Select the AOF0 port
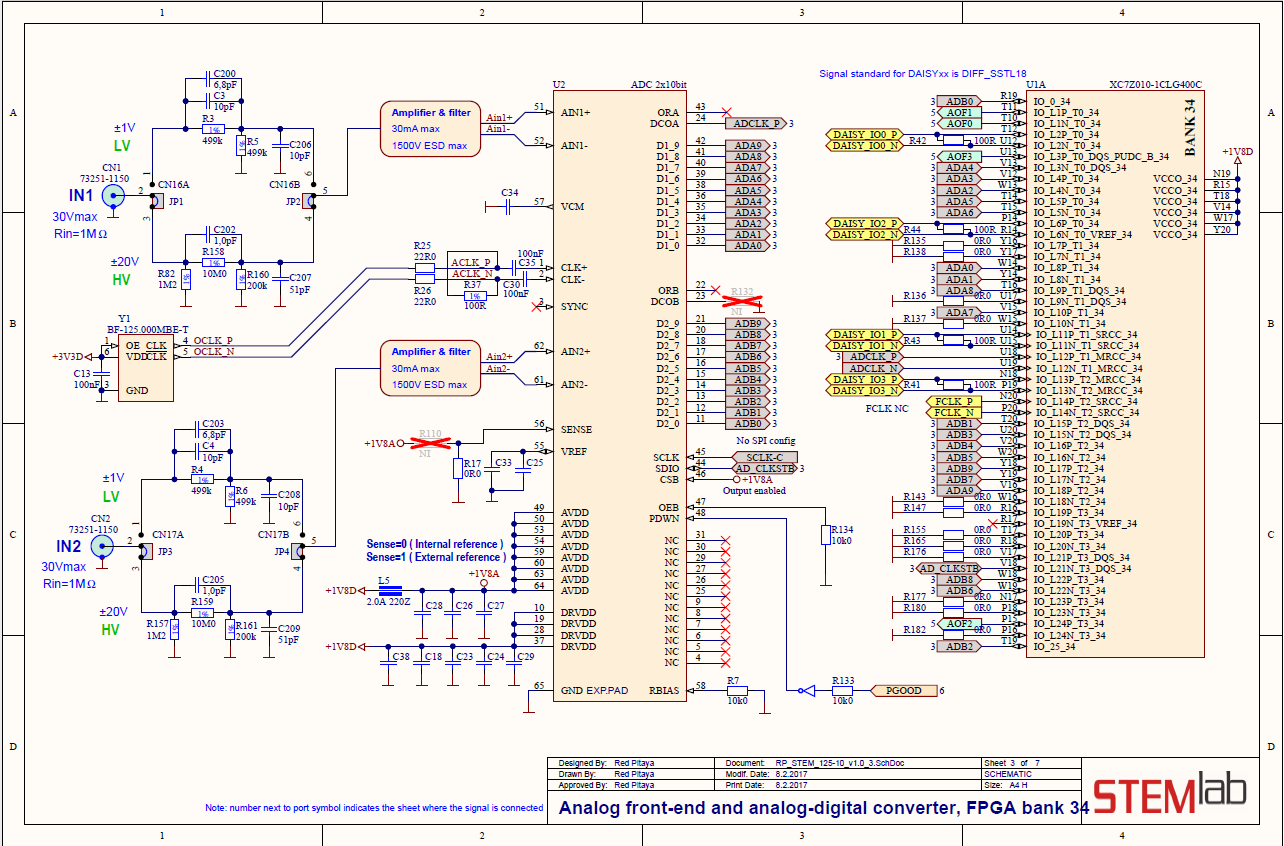Screen dimensions: 1284x846 click(x=959, y=124)
